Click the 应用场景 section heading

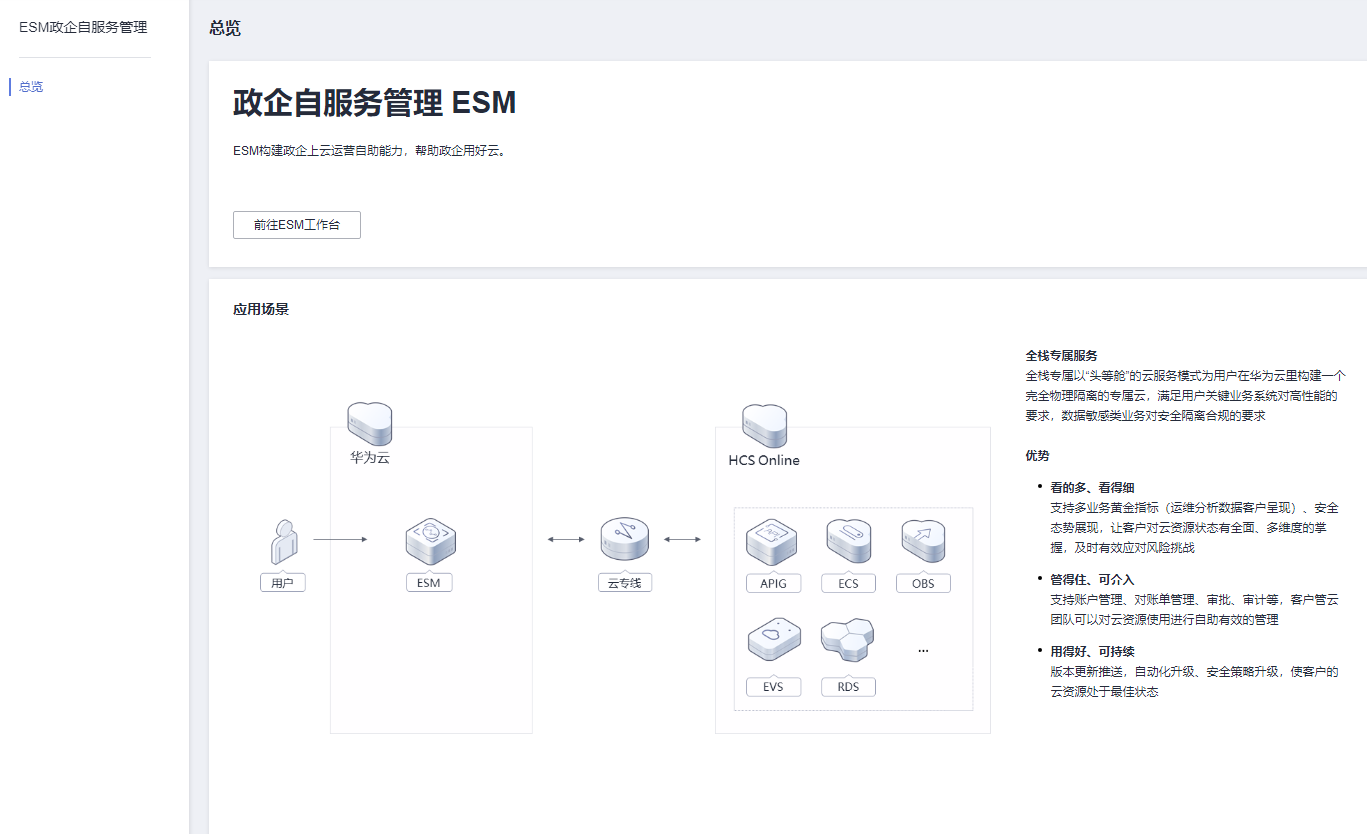(261, 310)
